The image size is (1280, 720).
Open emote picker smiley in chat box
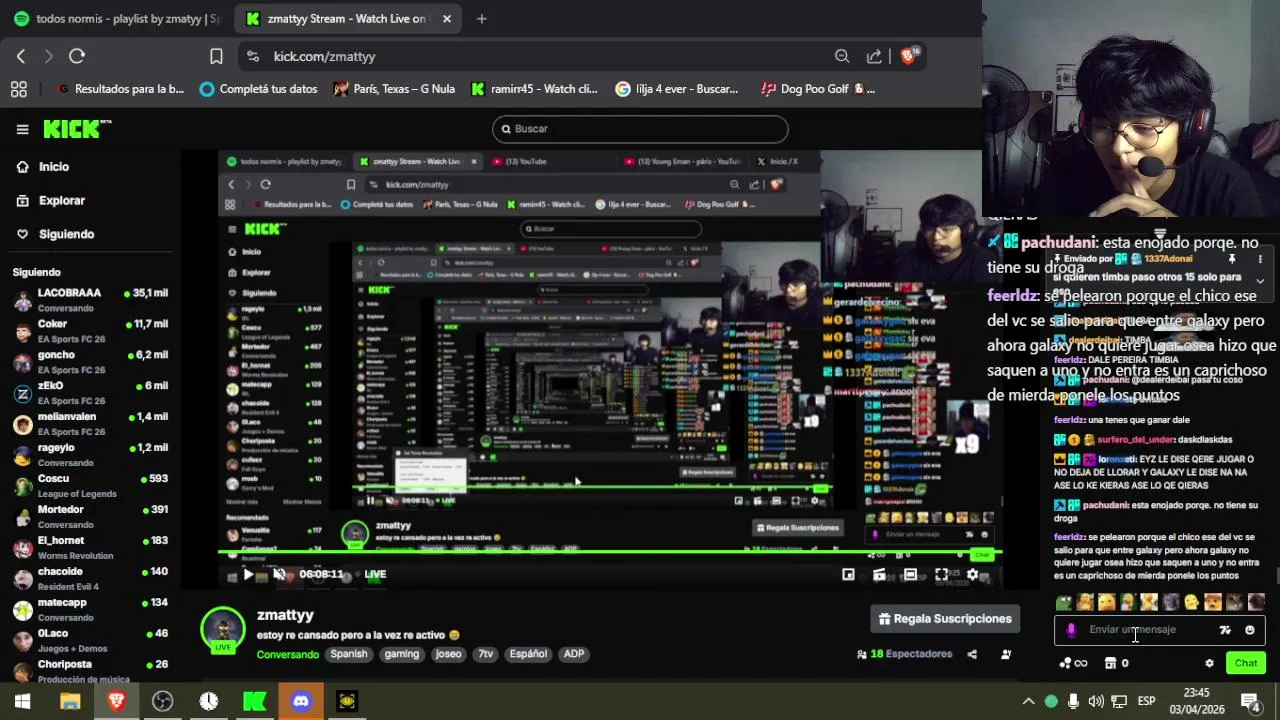[1249, 630]
